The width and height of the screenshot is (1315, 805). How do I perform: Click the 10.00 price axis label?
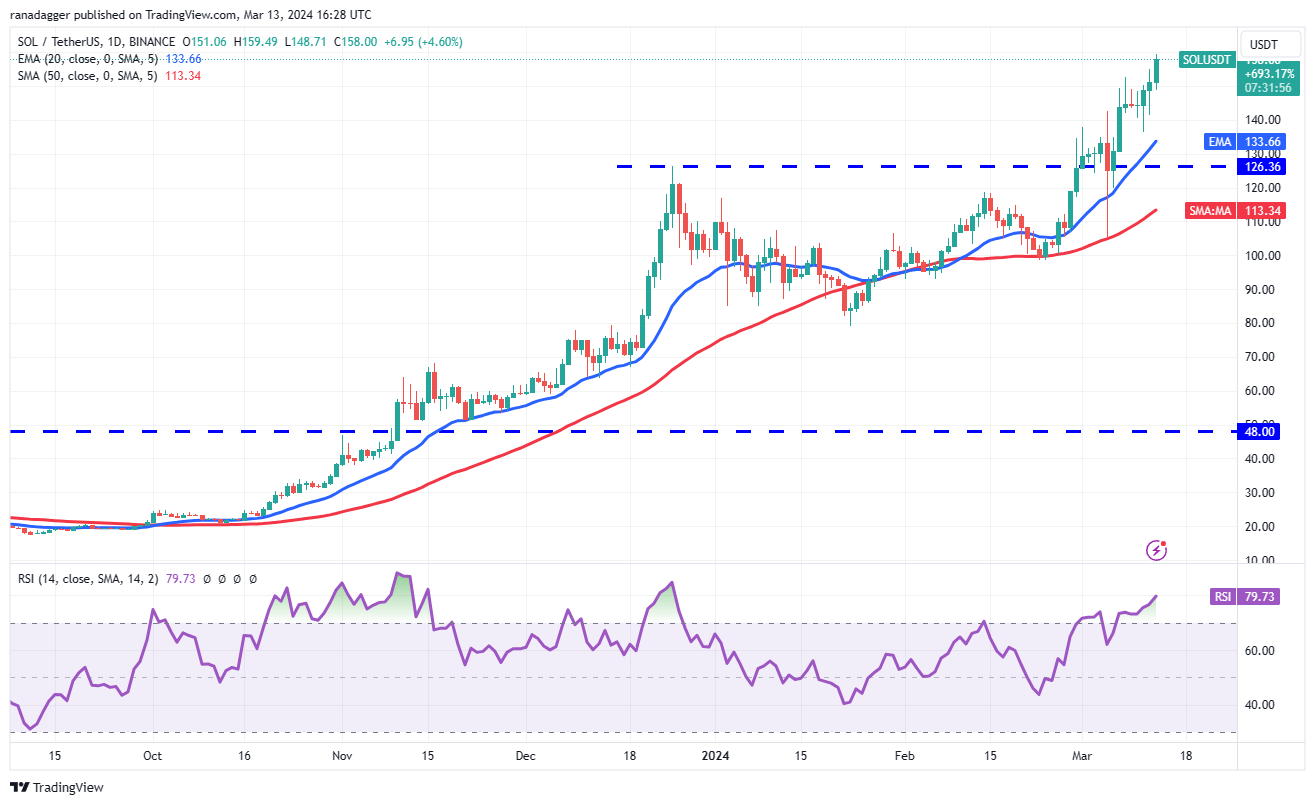(1259, 560)
